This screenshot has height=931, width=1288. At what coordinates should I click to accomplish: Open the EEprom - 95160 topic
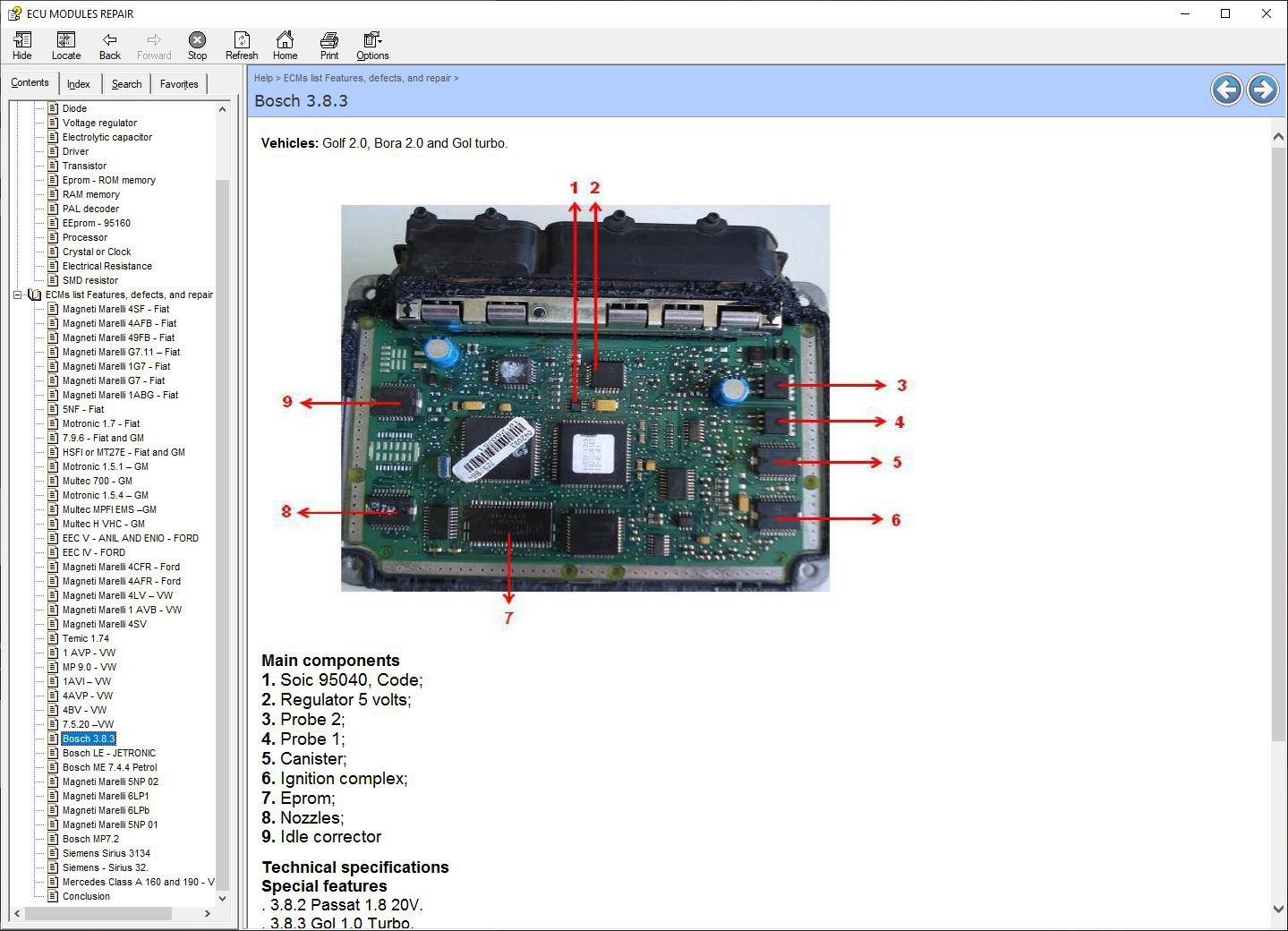[96, 223]
